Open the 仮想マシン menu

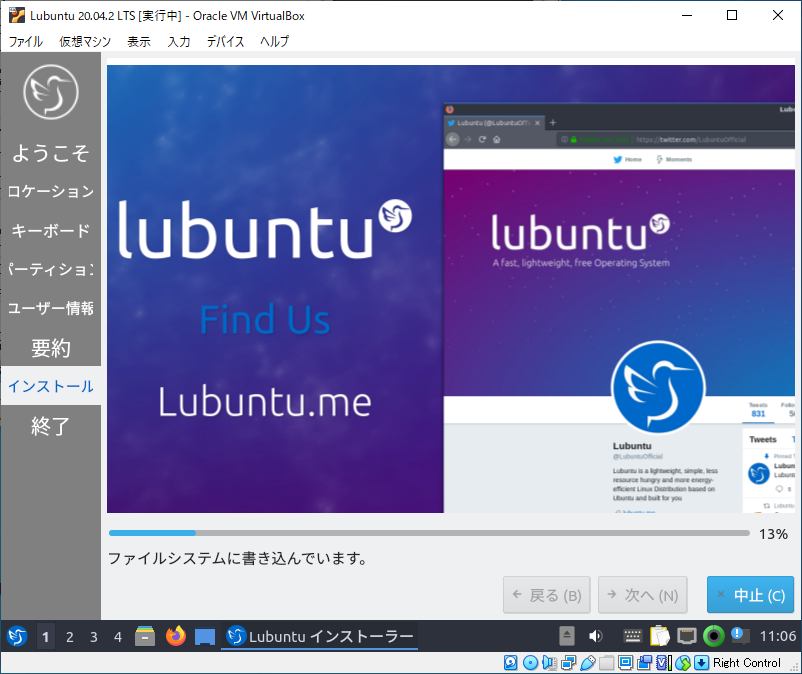(85, 41)
